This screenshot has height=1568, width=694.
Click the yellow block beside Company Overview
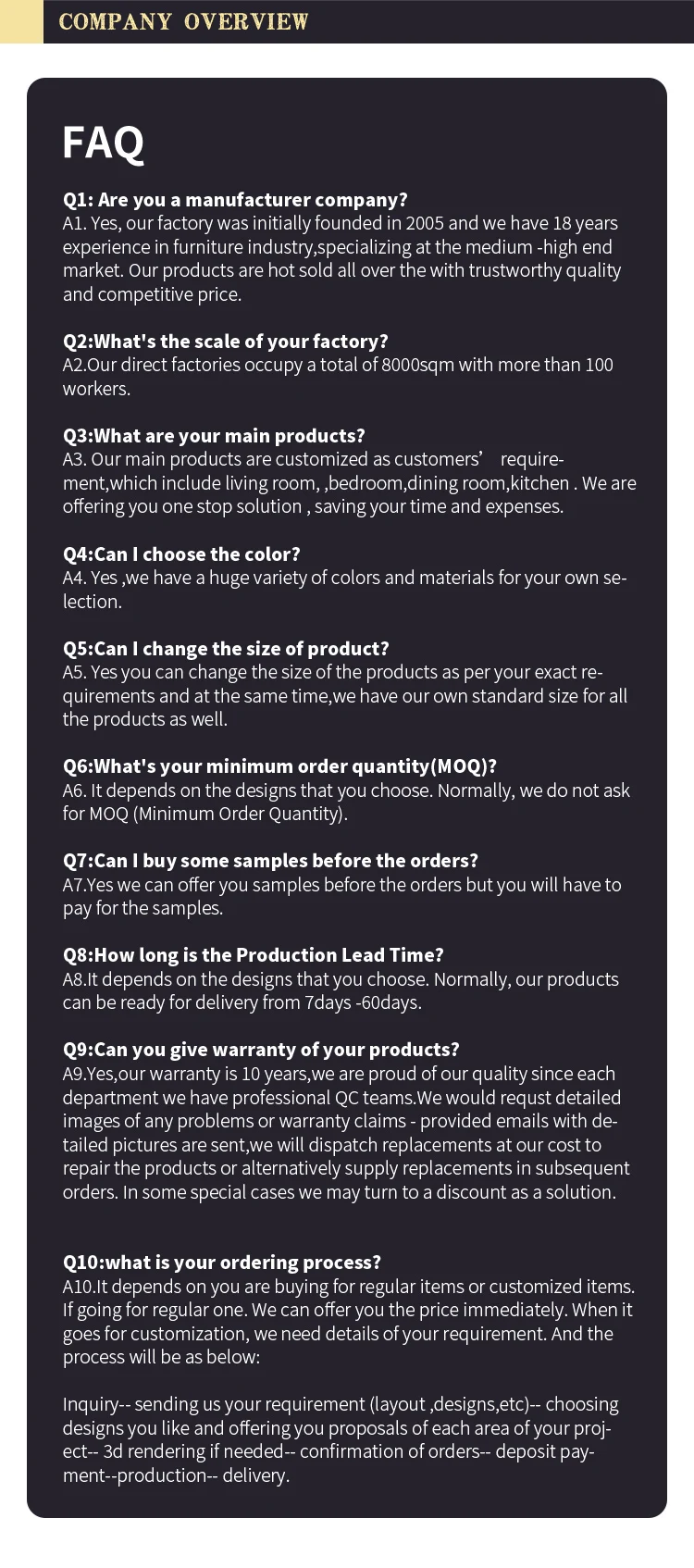point(21,21)
